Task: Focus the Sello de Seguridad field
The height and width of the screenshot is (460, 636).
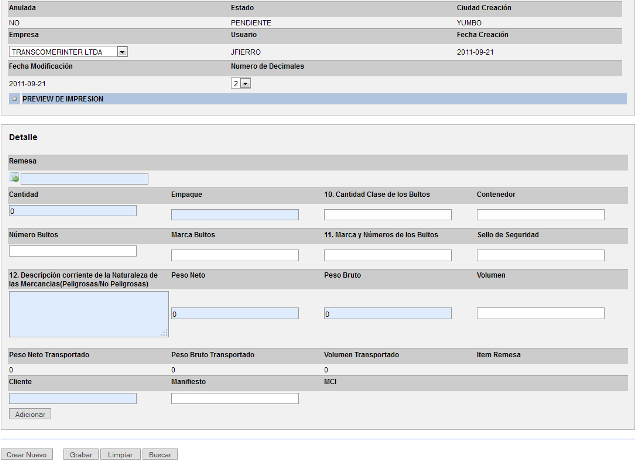Action: 540,255
